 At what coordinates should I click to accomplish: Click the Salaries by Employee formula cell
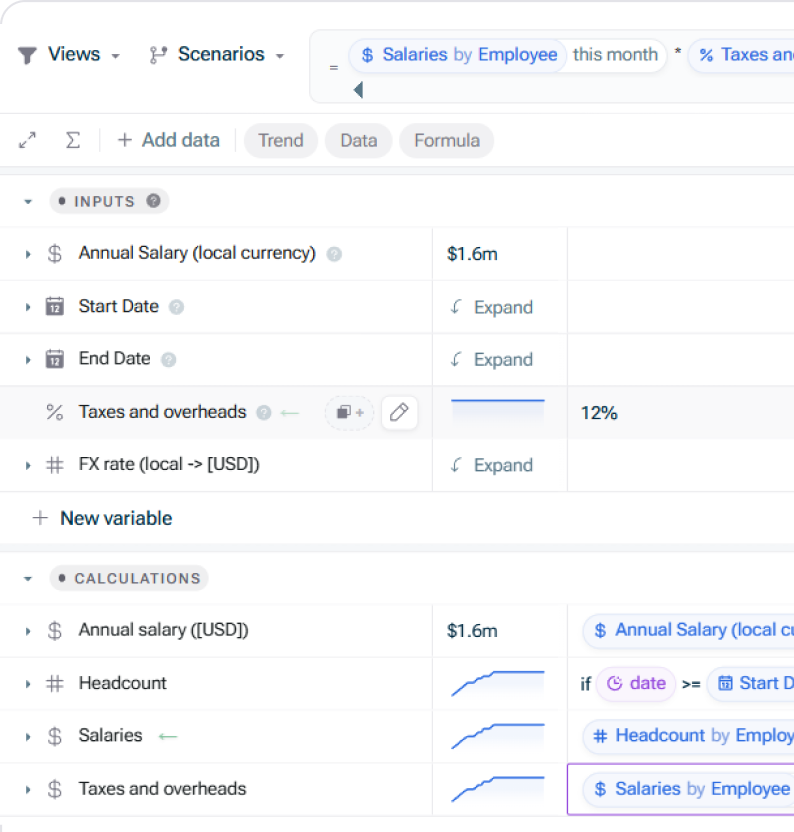click(680, 789)
